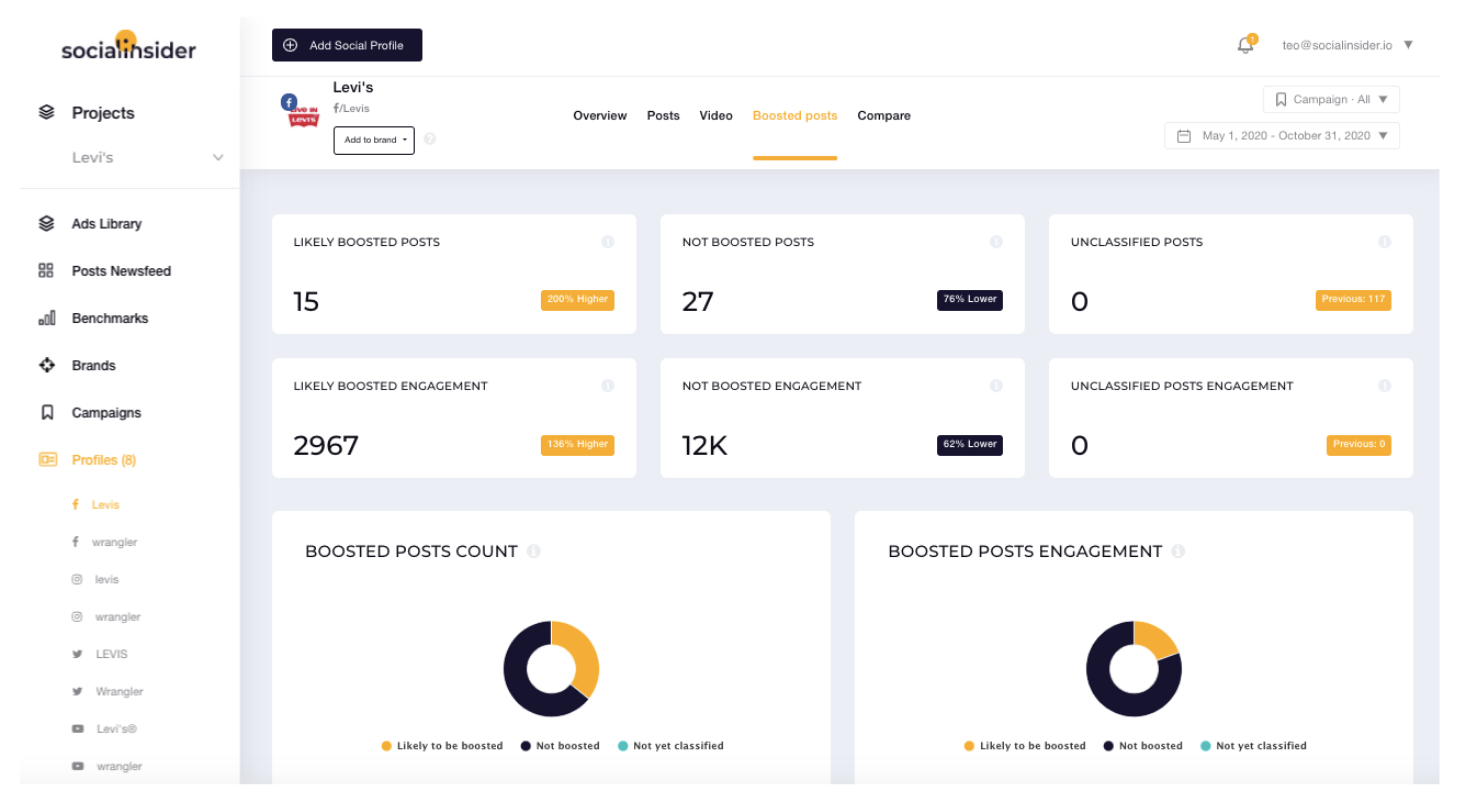Click the Profiles card icon
Viewport: 1460px width, 800px height.
pos(47,460)
